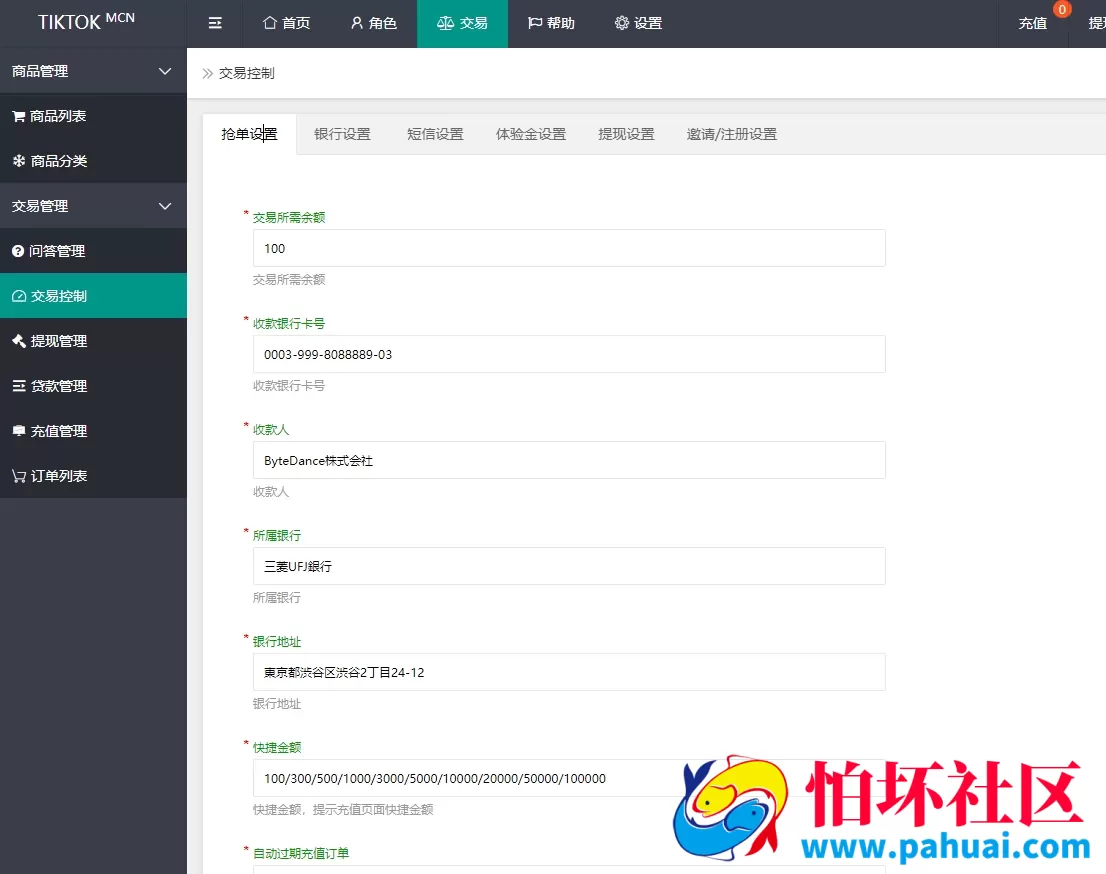1106x874 pixels.
Task: Switch to the 抢单设置 tab
Action: pyautogui.click(x=249, y=134)
